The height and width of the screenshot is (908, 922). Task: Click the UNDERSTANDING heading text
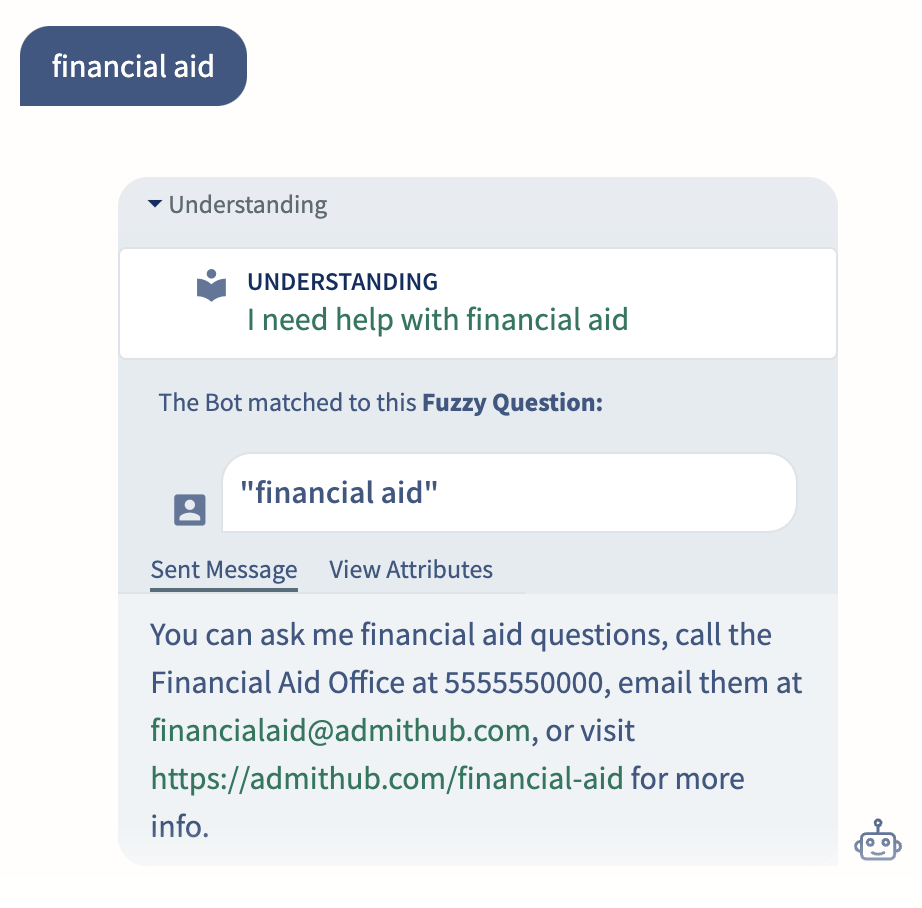(342, 282)
